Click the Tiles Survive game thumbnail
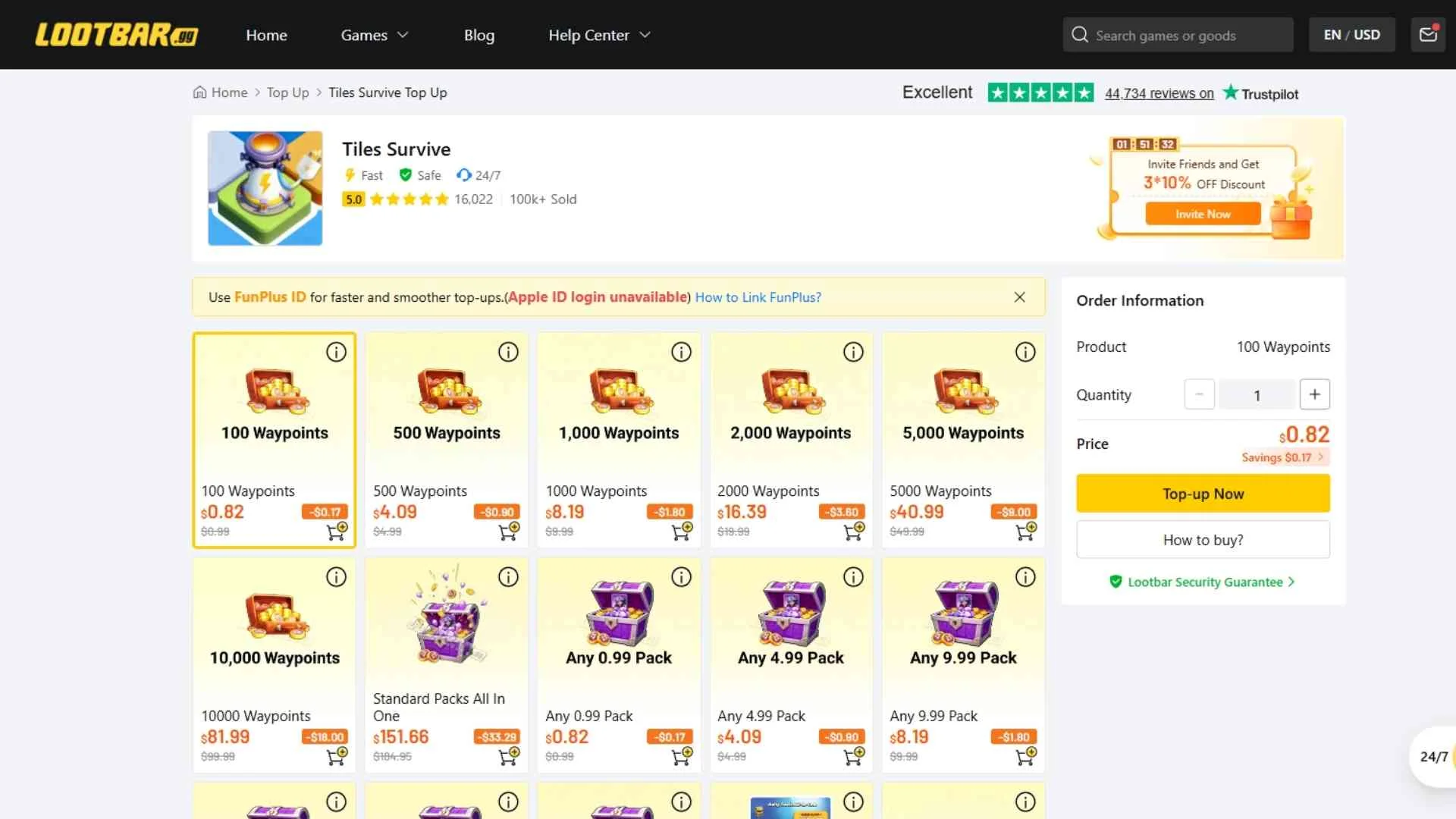This screenshot has width=1456, height=819. click(x=265, y=188)
